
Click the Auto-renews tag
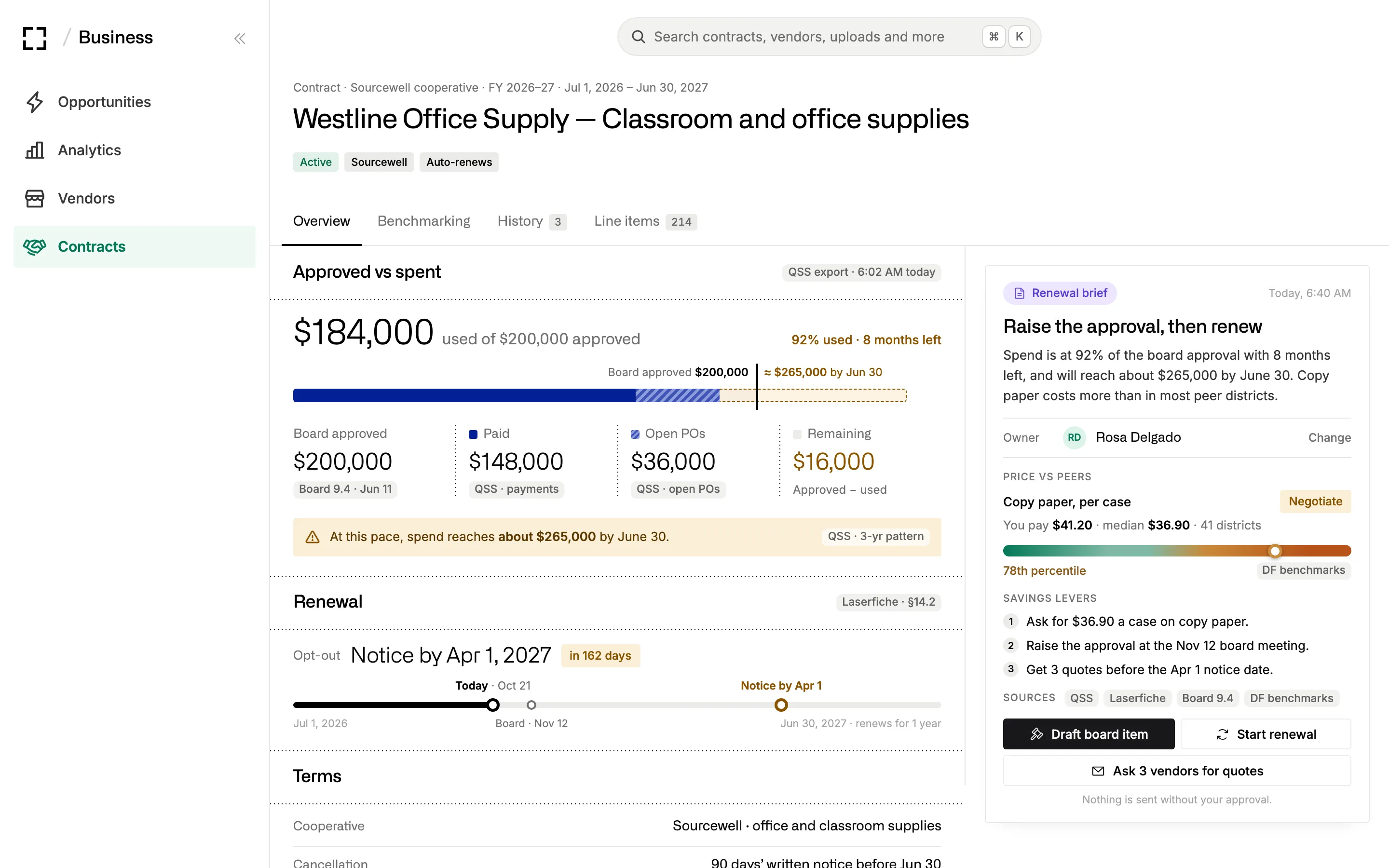coord(459,162)
